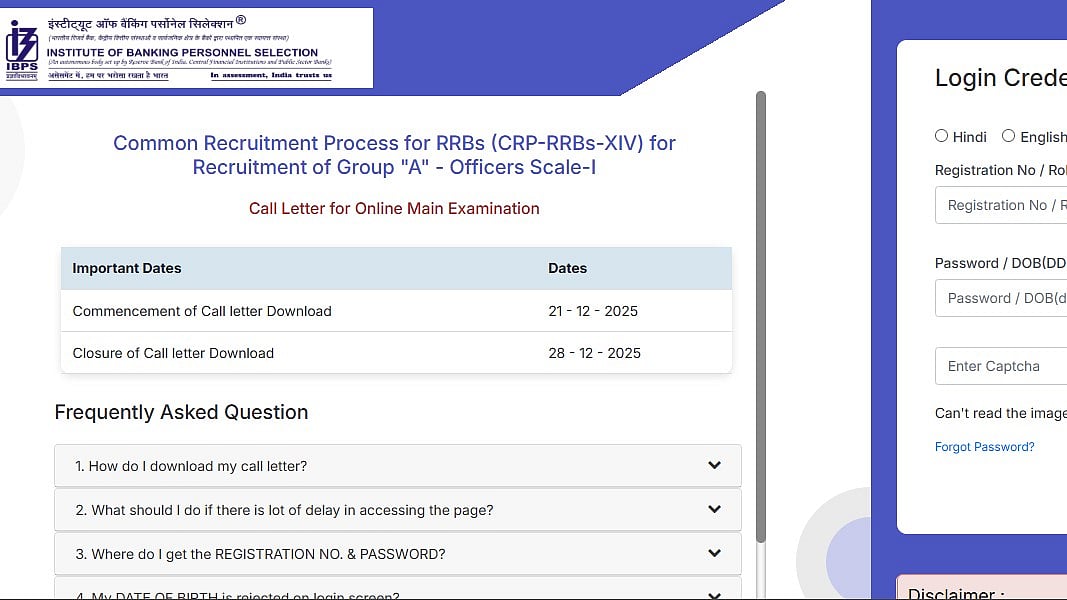Click the 'Login Credentials' panel heading
The height and width of the screenshot is (600, 1067).
pyautogui.click(x=1000, y=77)
